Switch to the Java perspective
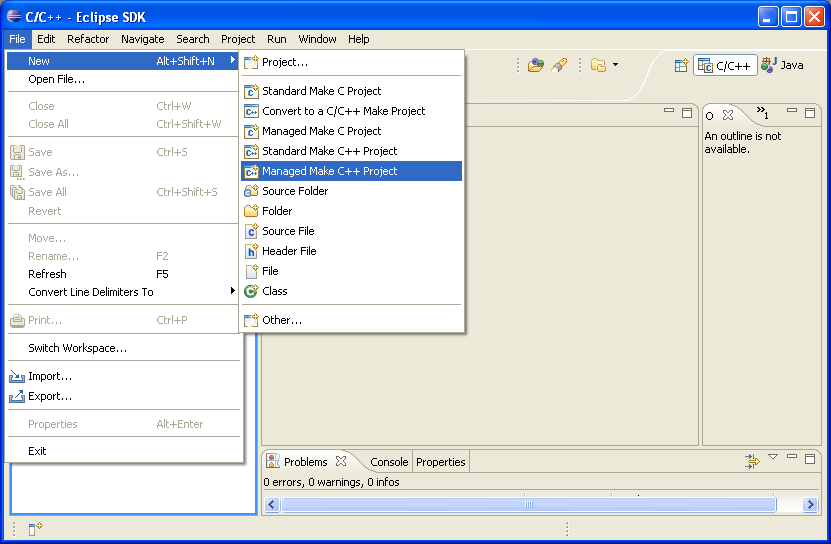 tap(783, 65)
